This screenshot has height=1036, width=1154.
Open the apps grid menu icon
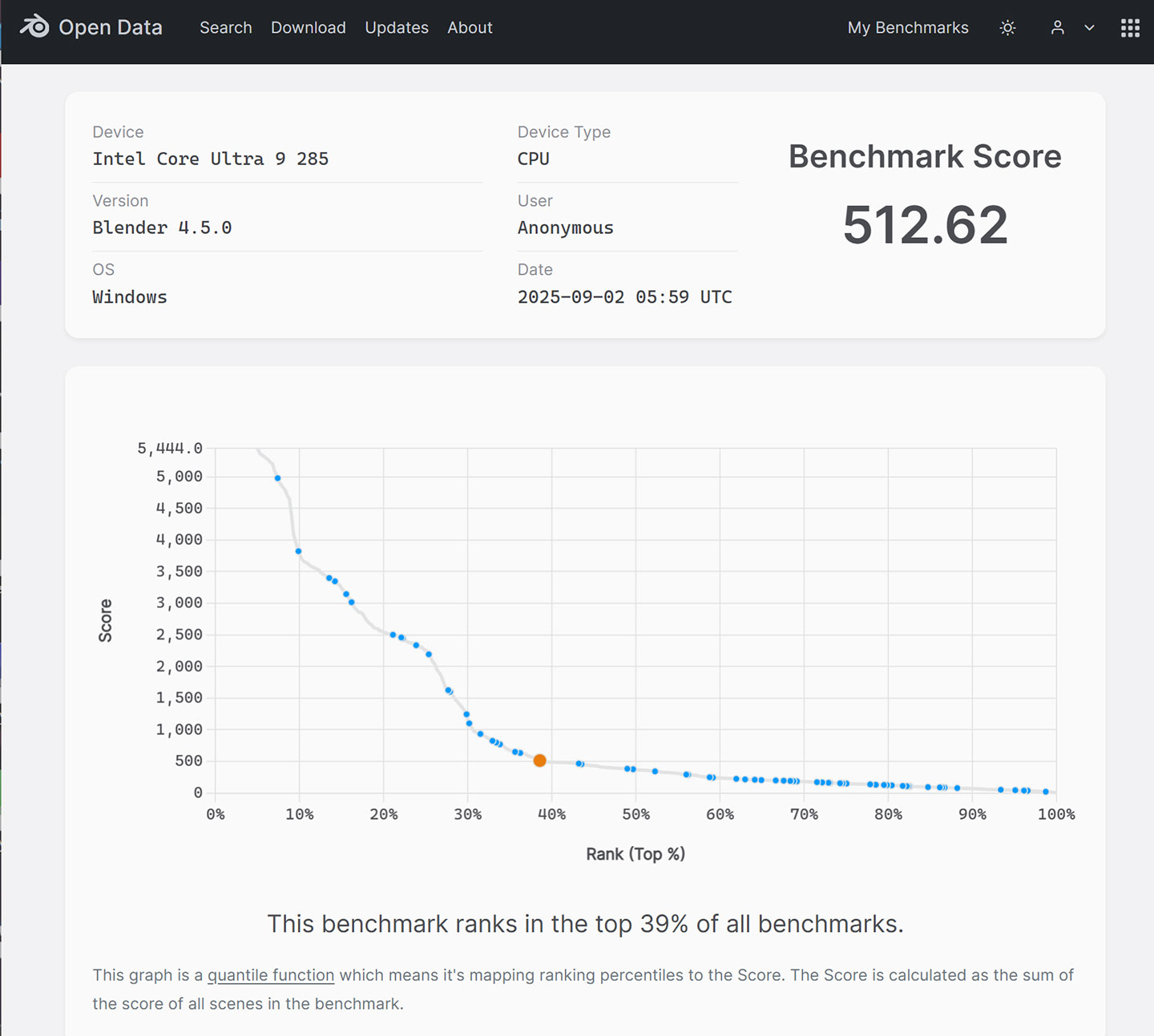1130,28
